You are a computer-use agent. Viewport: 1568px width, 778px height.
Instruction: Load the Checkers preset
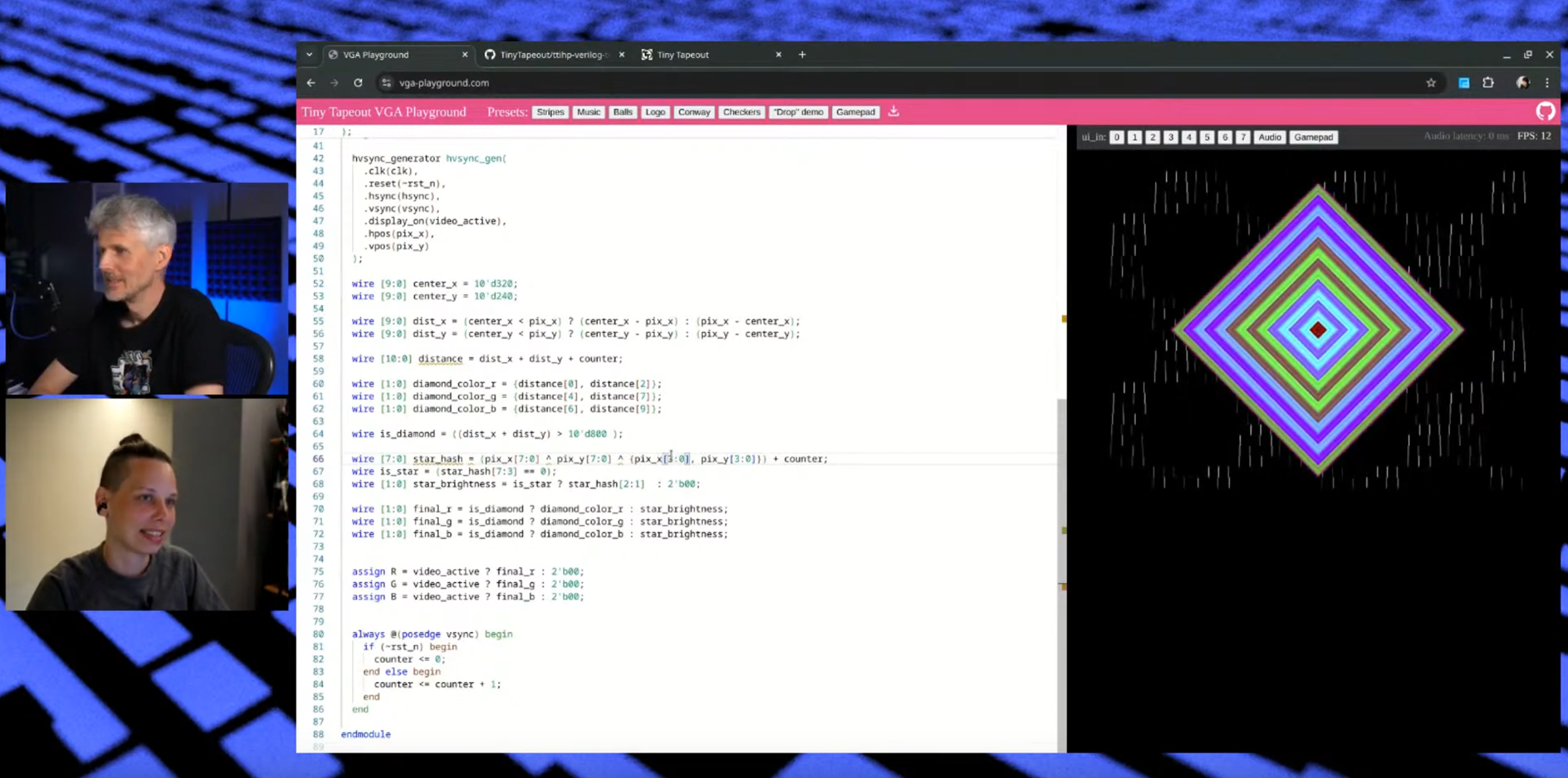pos(741,112)
